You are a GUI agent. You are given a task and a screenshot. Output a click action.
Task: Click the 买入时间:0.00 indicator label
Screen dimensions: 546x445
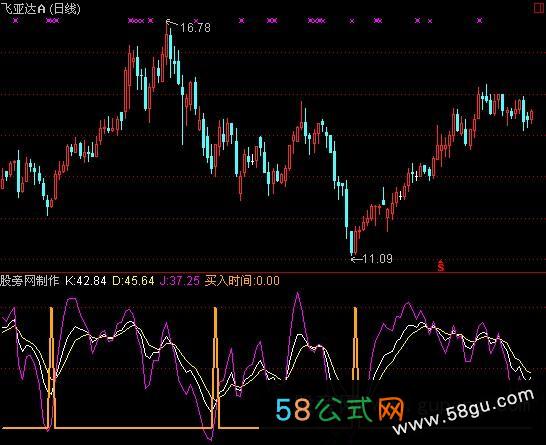pyautogui.click(x=242, y=281)
